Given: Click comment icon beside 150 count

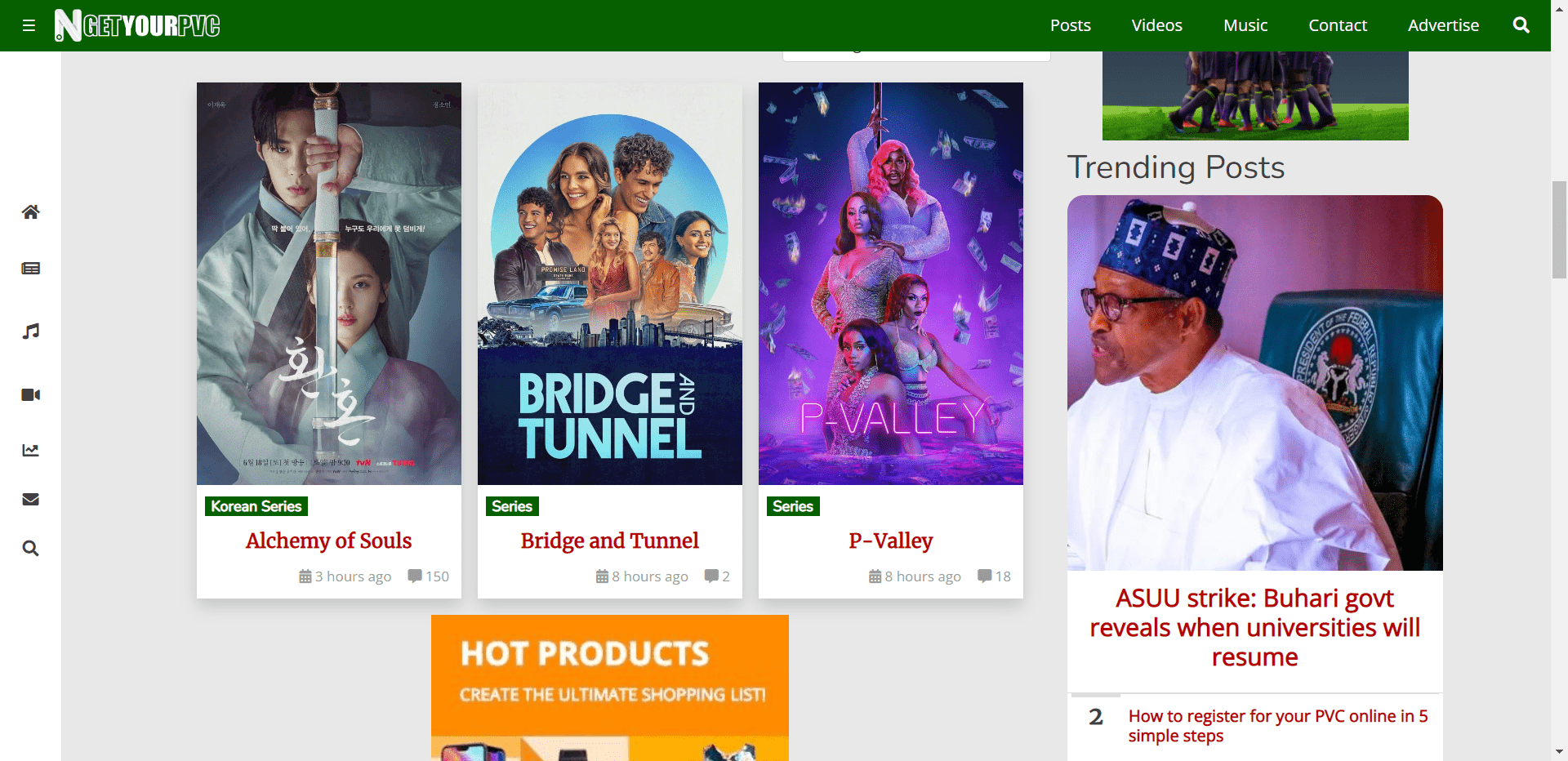Looking at the screenshot, I should (415, 576).
